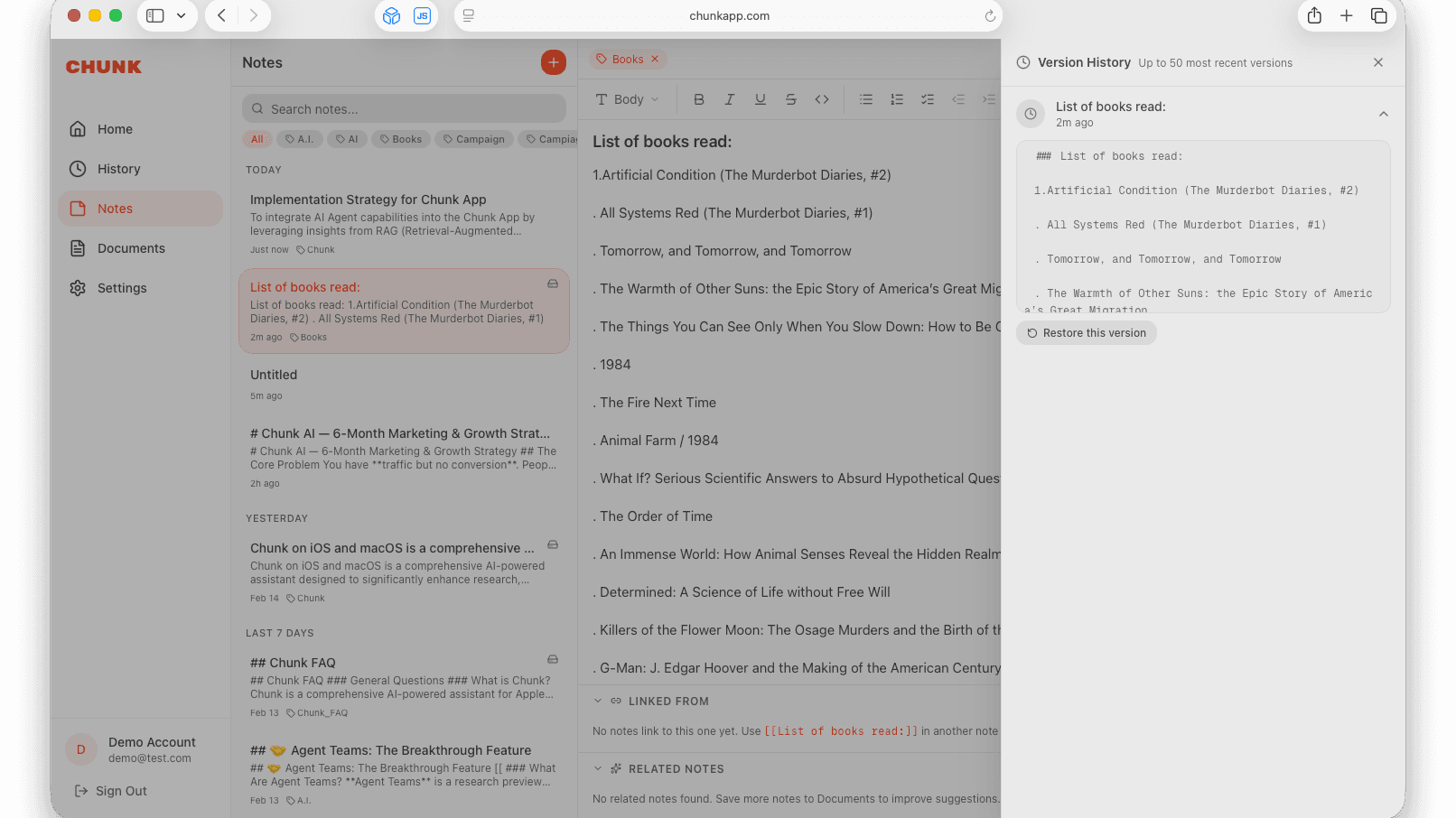Collapse the version entry chevron

click(1383, 115)
